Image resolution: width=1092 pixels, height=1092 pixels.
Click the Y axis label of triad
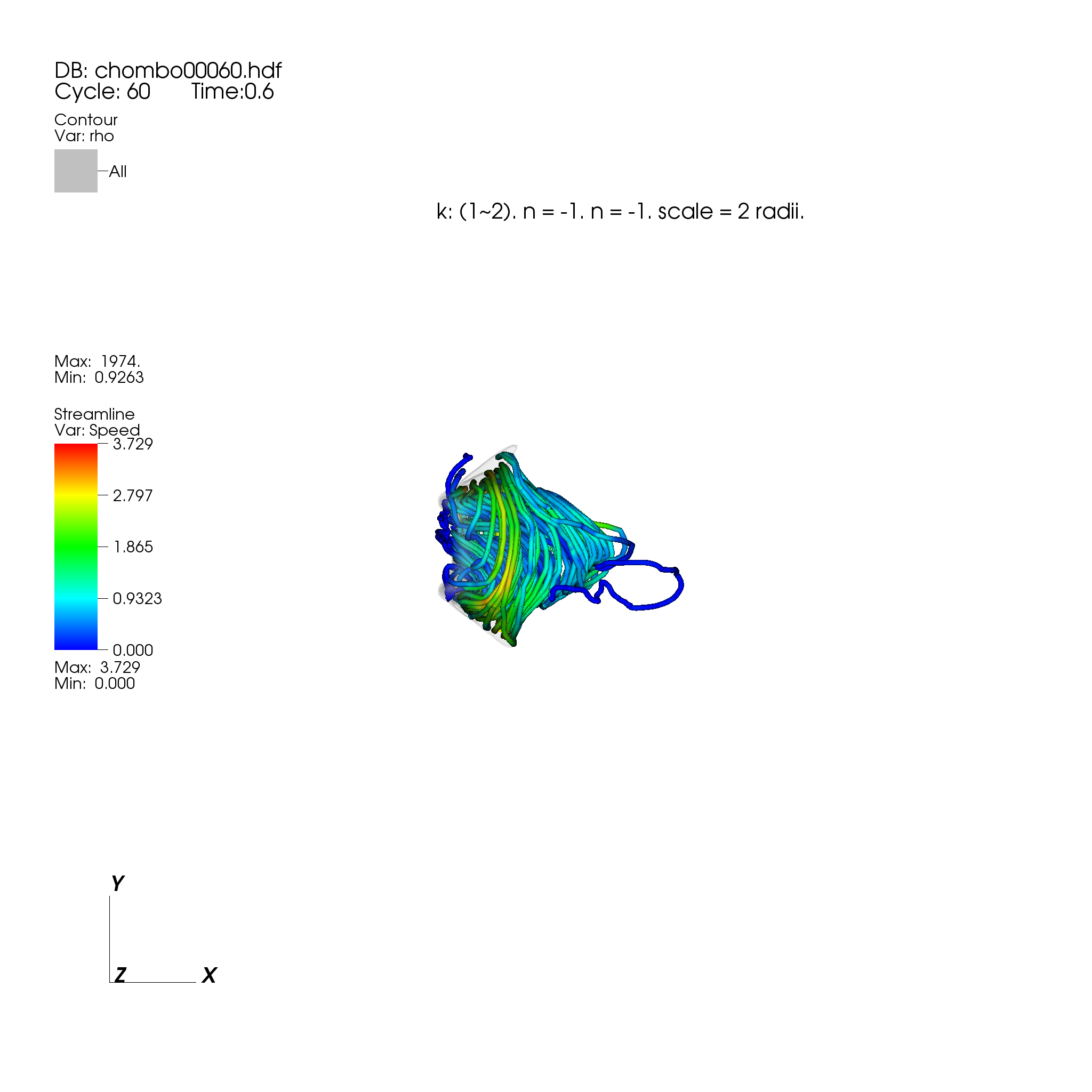[x=117, y=883]
